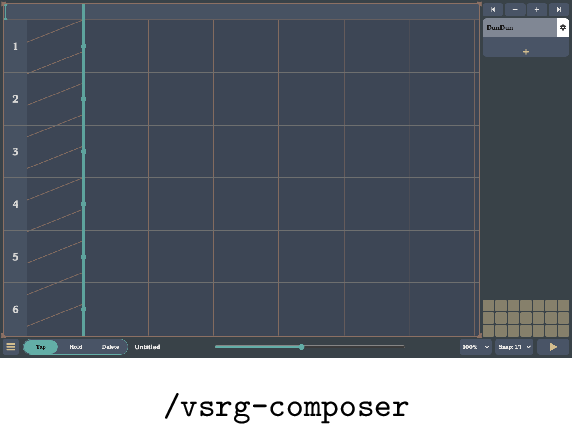Open the hamburger menu at bottom left
The width and height of the screenshot is (572, 424).
pos(11,347)
